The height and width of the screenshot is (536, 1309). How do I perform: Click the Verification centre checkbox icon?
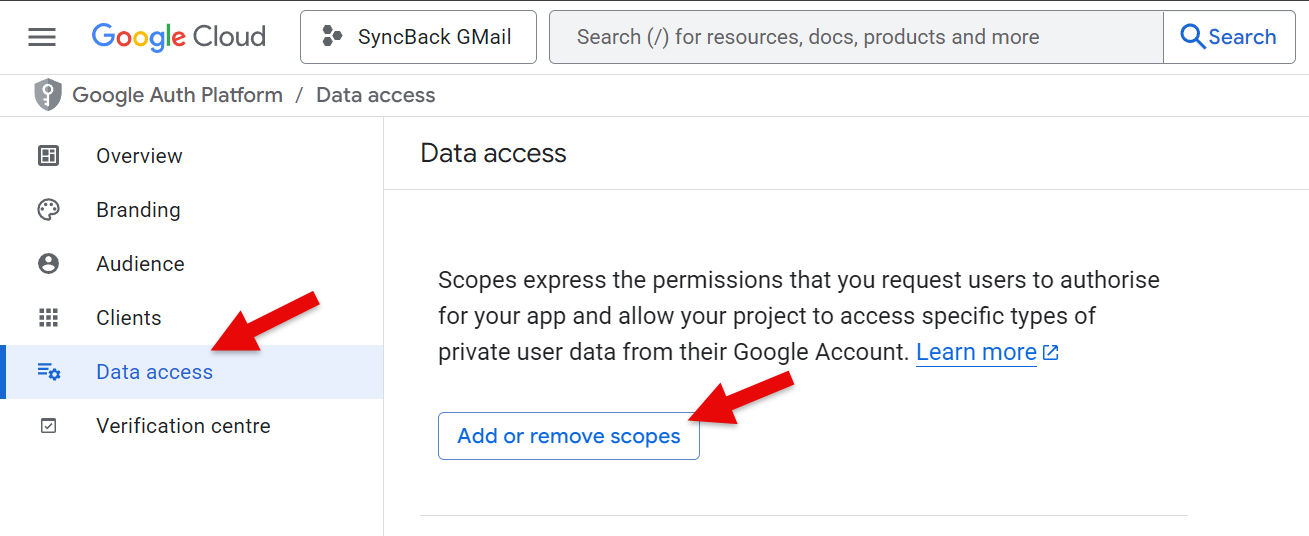coord(48,426)
